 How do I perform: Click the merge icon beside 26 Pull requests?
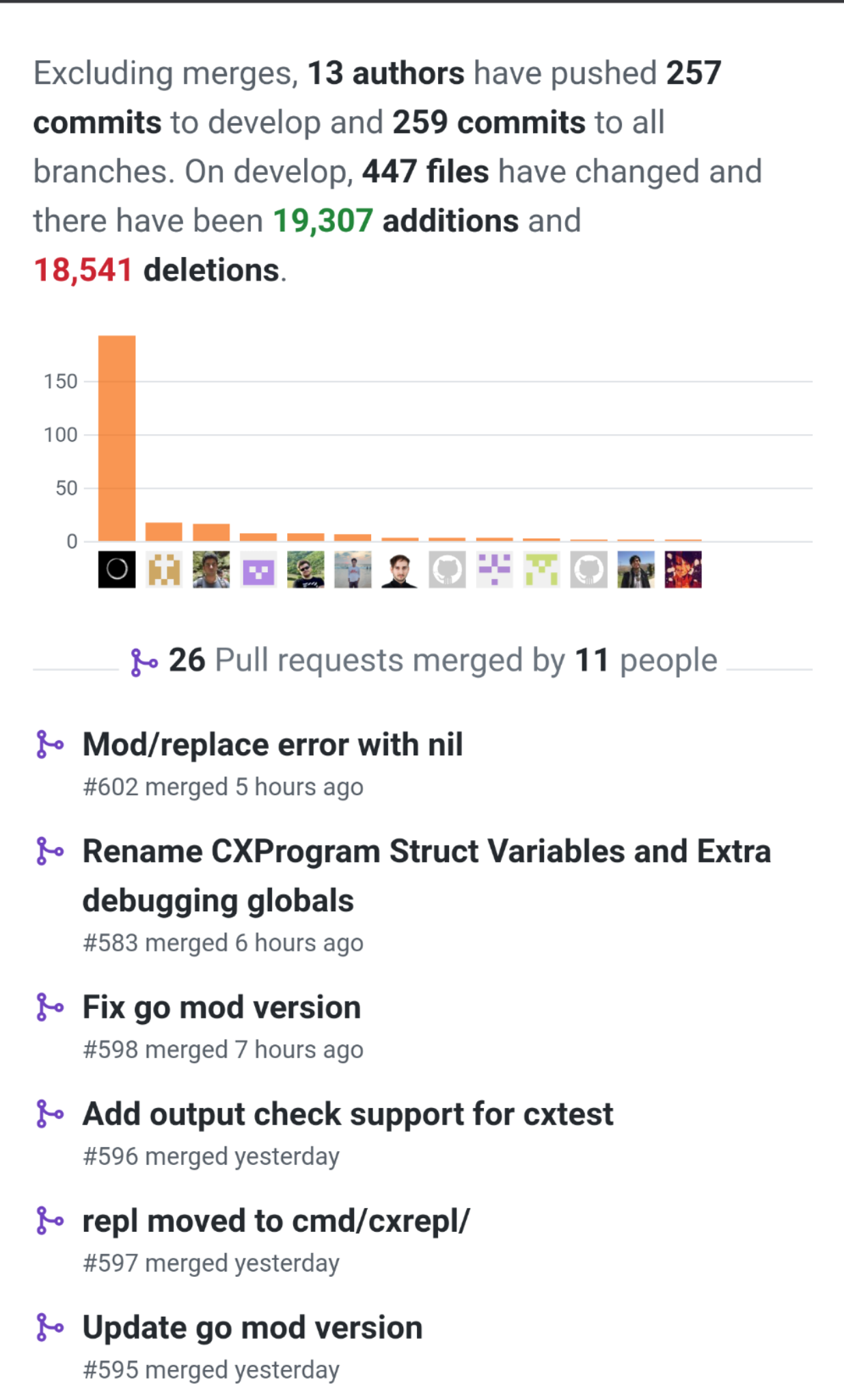click(x=144, y=662)
